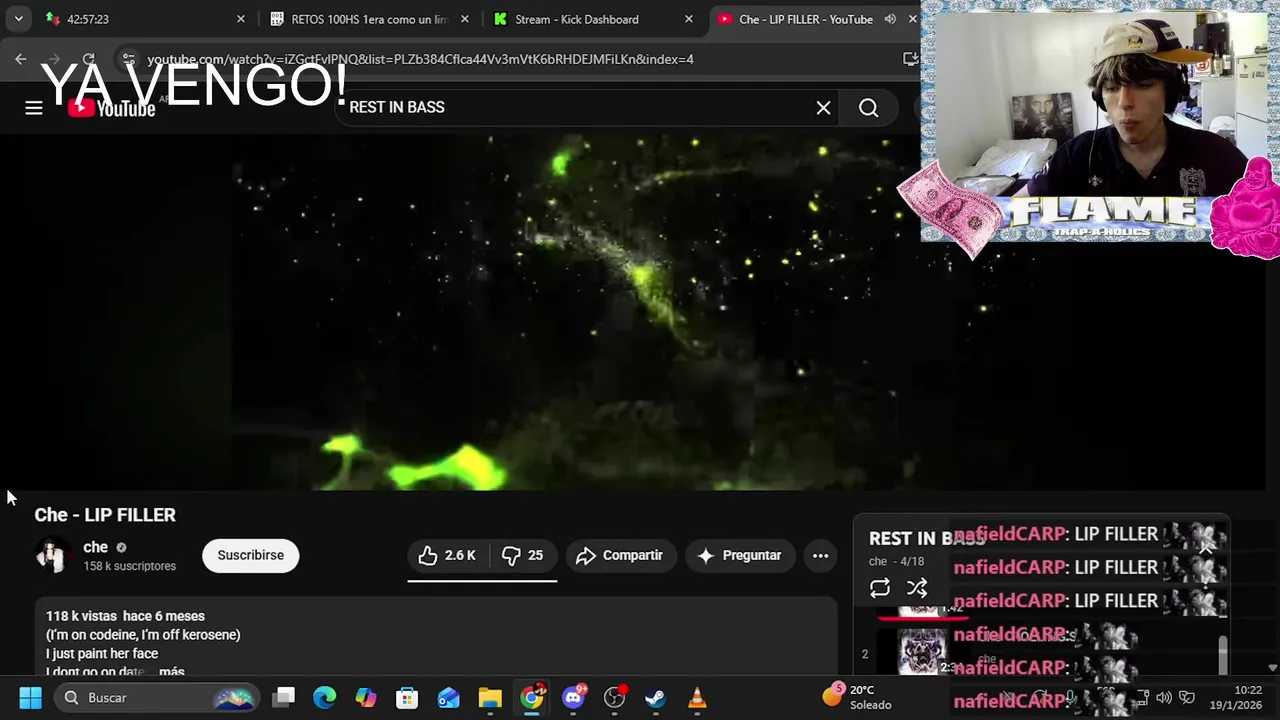The image size is (1280, 720).
Task: Open OBS Studio from taskbar
Action: coord(615,698)
